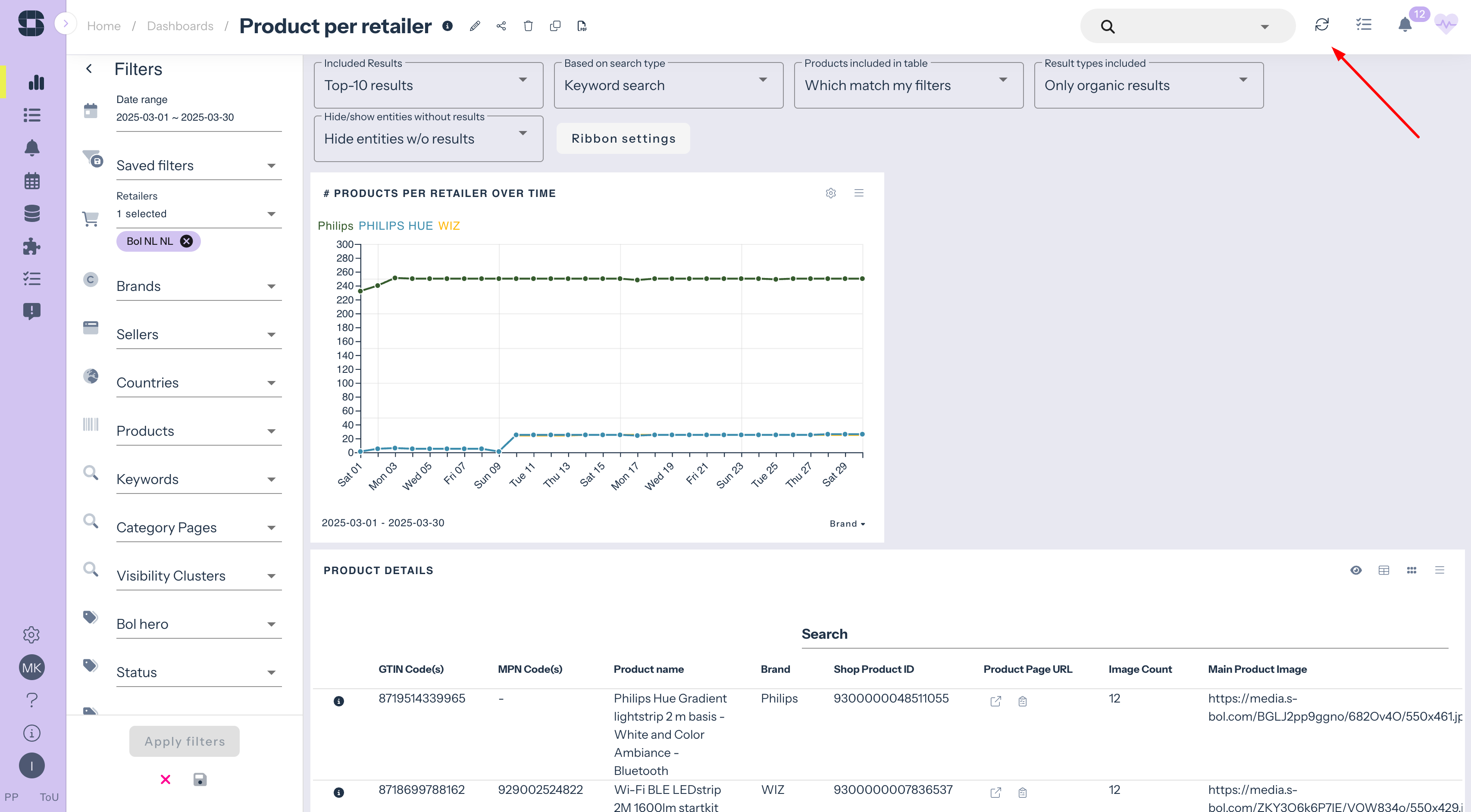
Task: Open Result types included dropdown
Action: [1149, 85]
